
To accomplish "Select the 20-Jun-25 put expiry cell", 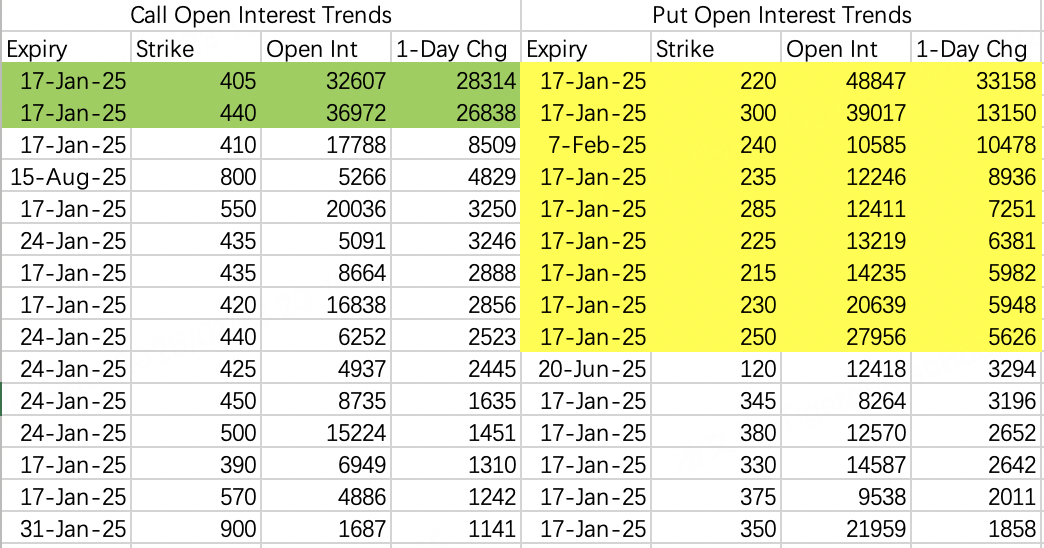I will click(586, 368).
